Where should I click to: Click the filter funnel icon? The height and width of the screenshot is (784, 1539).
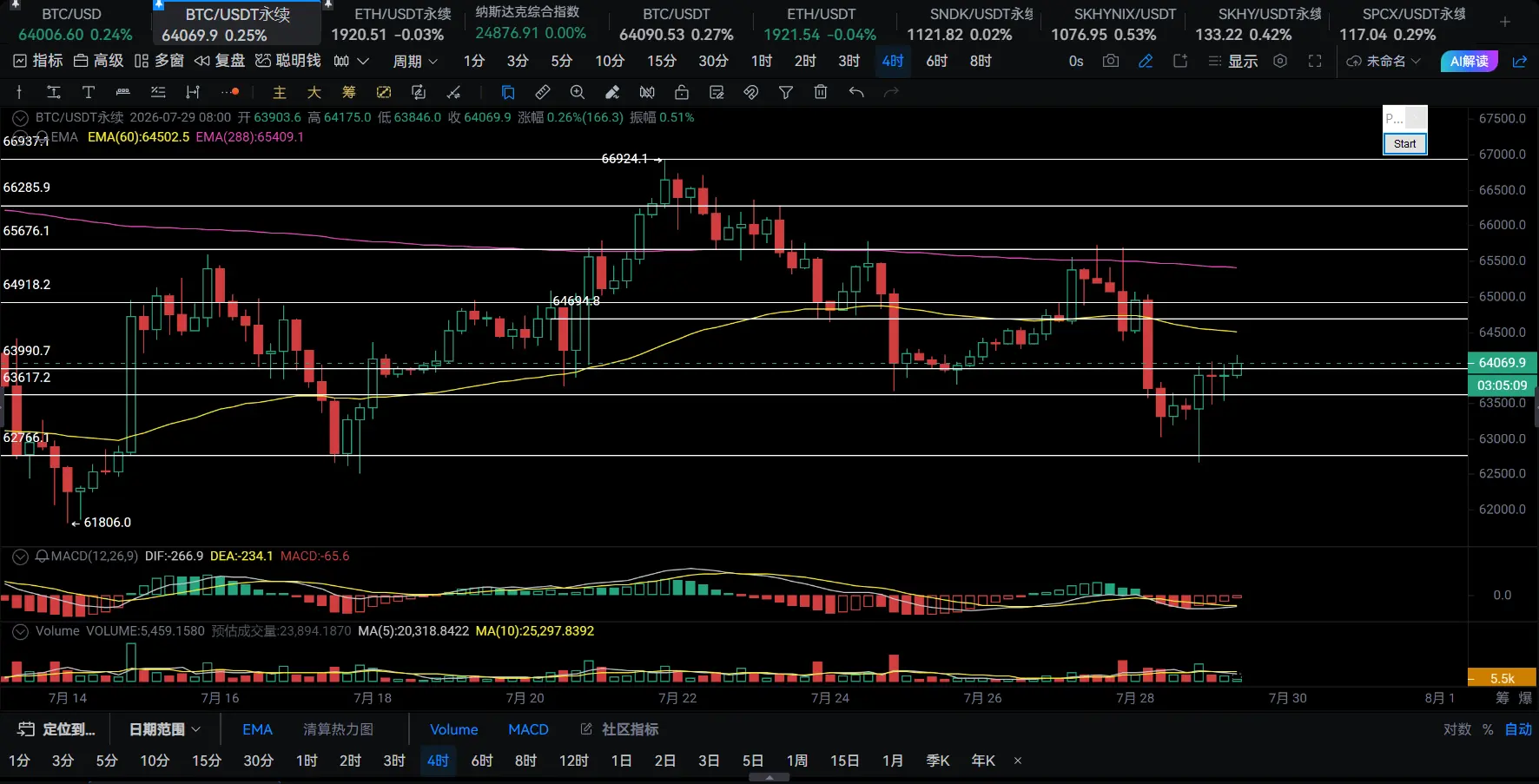(786, 92)
